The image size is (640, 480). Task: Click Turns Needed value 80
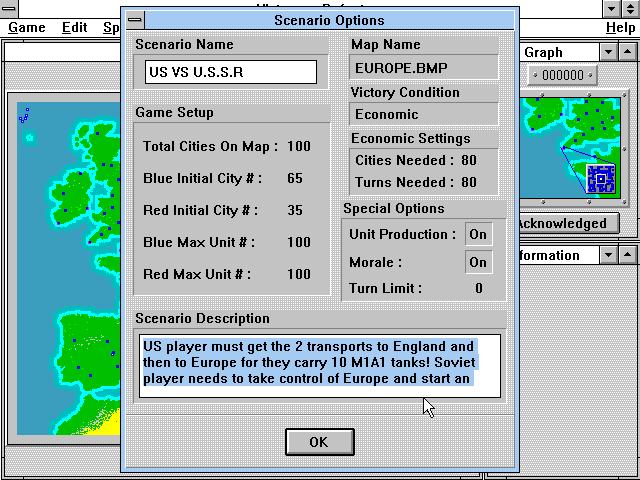tap(469, 182)
